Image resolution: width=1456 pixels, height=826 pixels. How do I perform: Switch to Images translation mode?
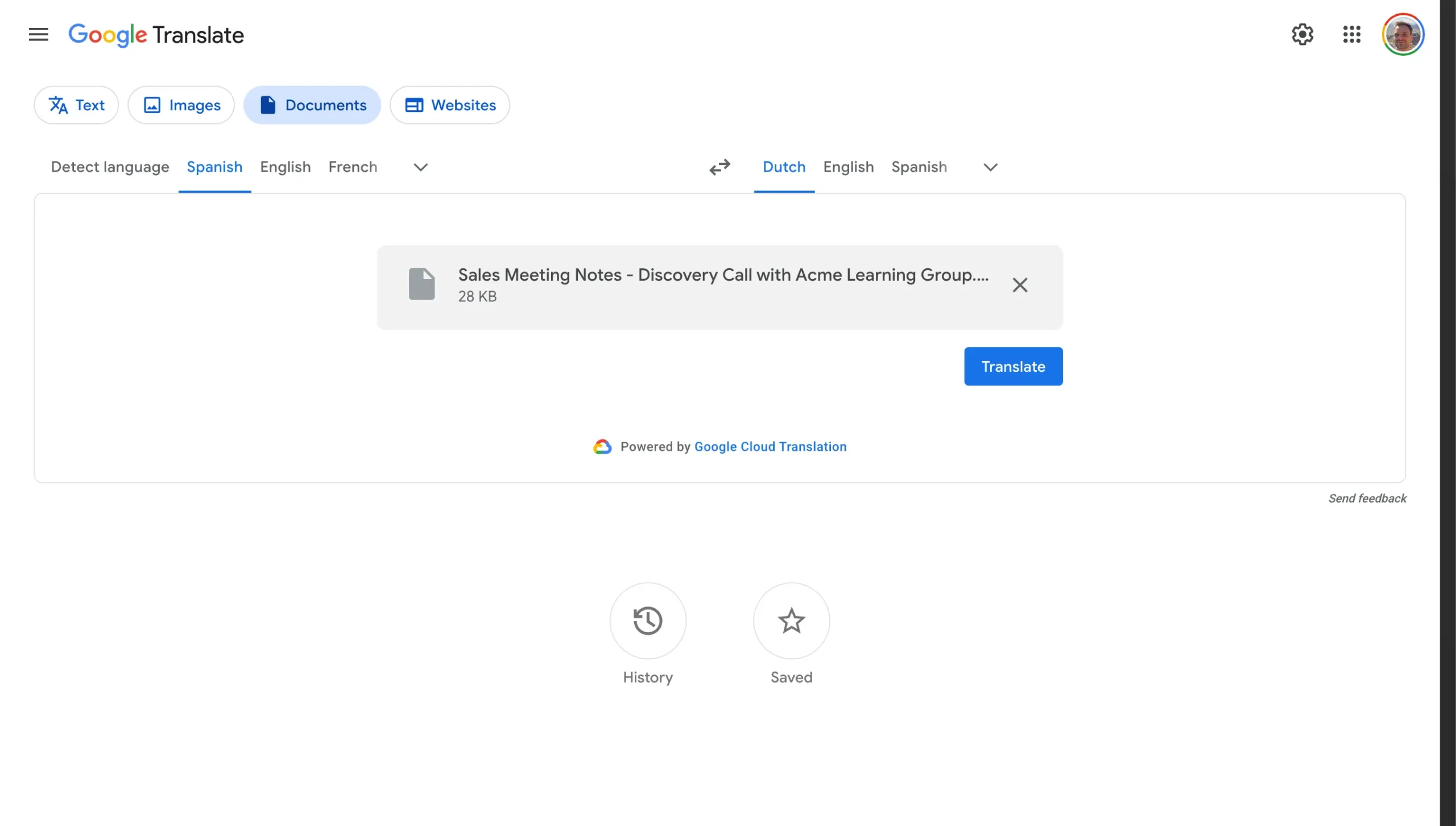click(181, 105)
